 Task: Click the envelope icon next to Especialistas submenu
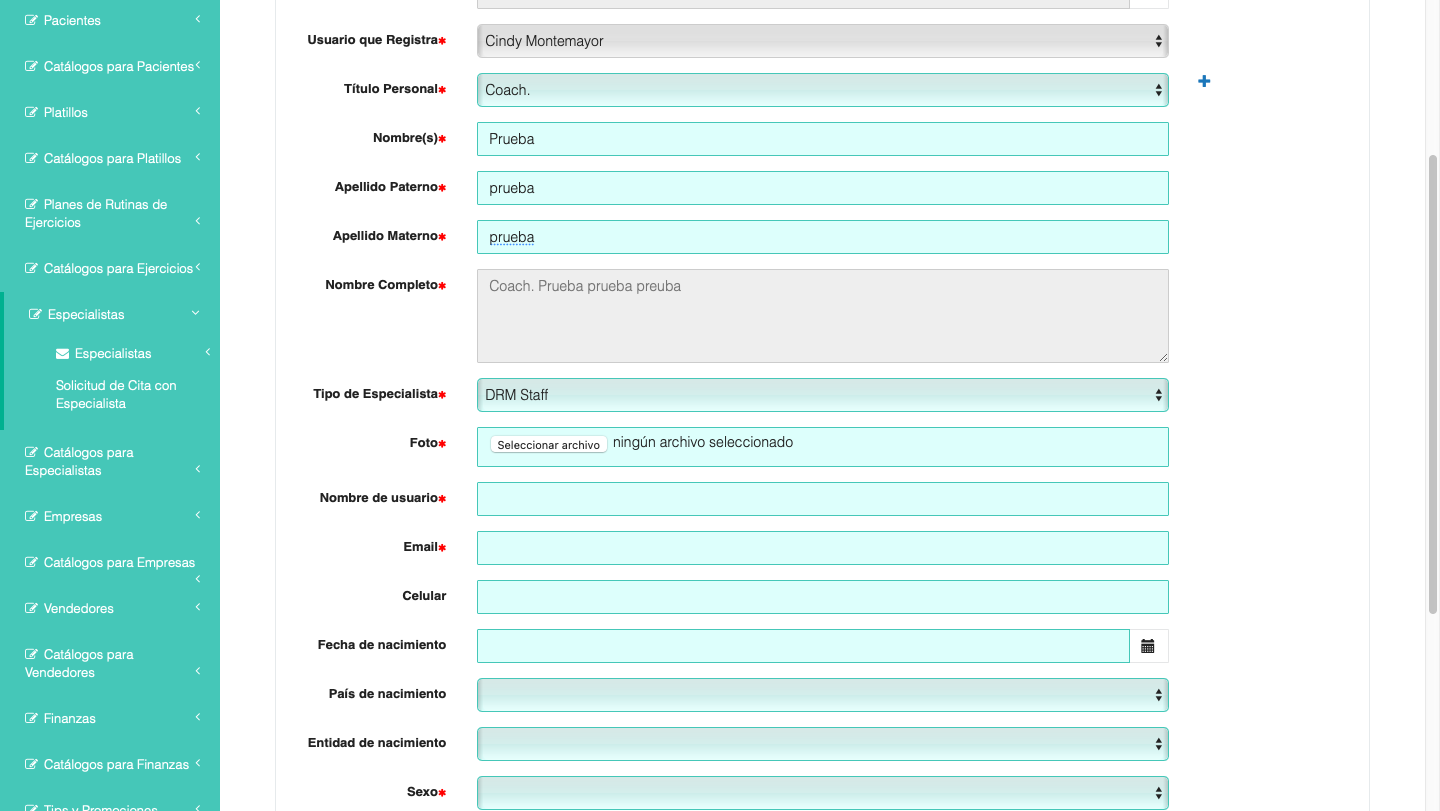coord(63,354)
